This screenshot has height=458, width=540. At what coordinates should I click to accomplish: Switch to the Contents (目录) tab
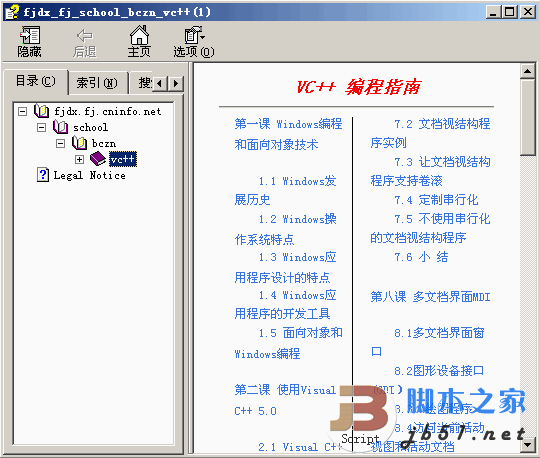[35, 81]
